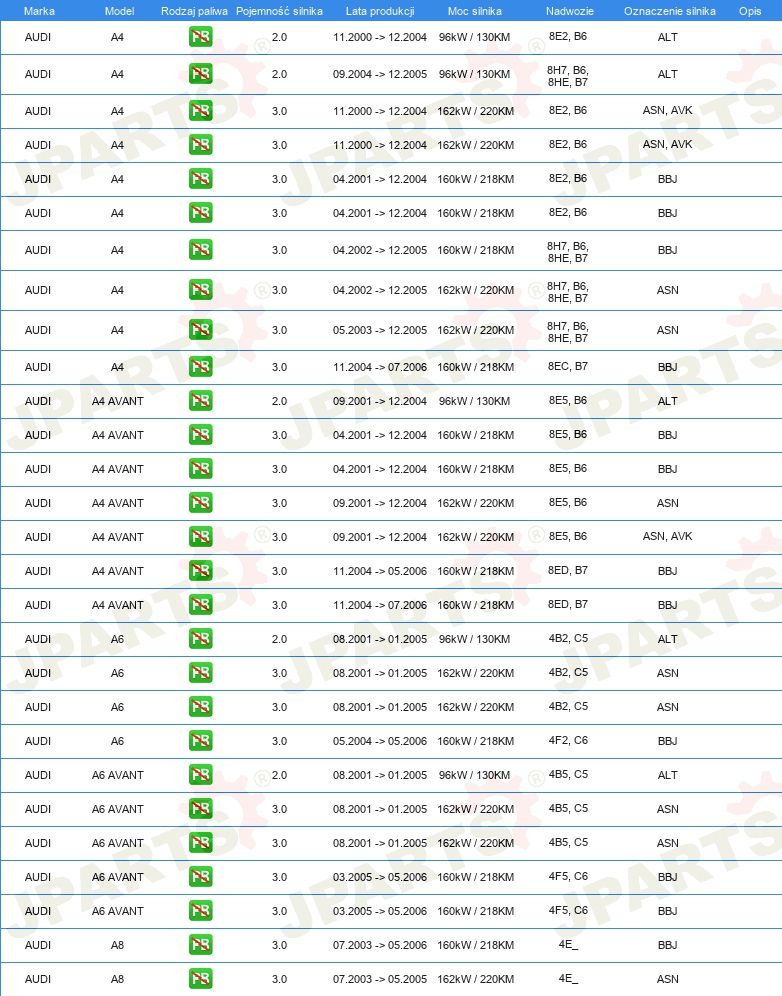Click AUDI in the A8 ASN row
Screen dimensions: 782x996
(38, 979)
